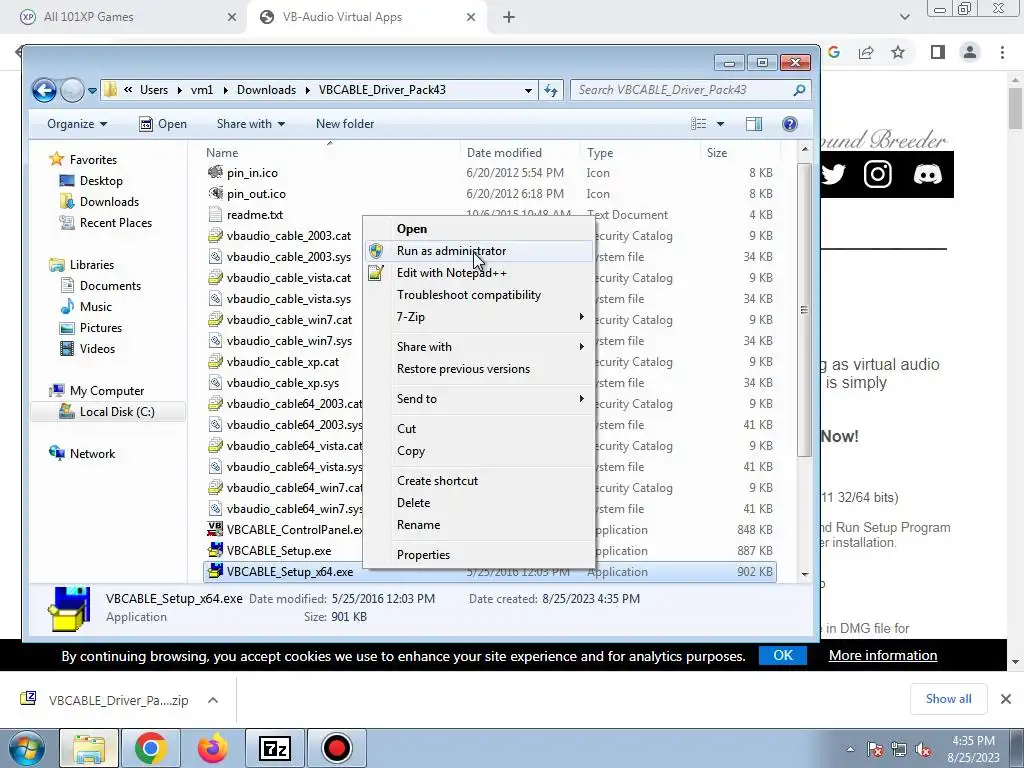Open Chrome profile avatar icon
The width and height of the screenshot is (1024, 768).
tap(970, 52)
